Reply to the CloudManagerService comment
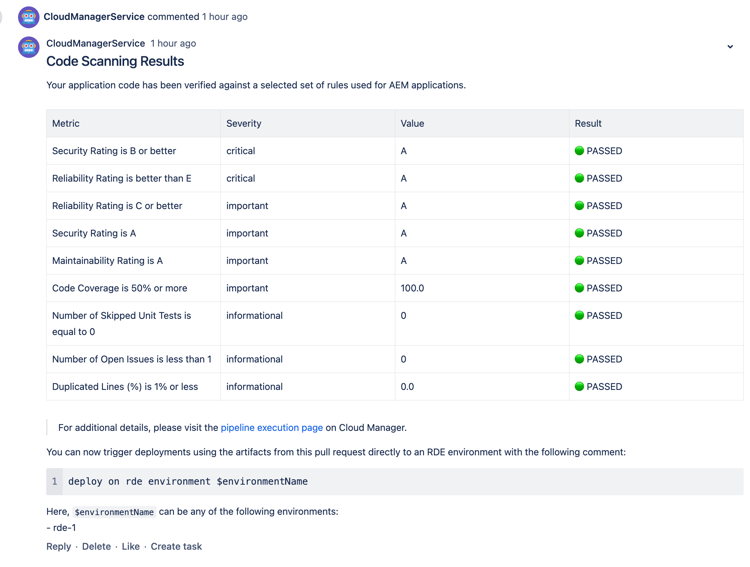The width and height of the screenshot is (750, 567). (58, 546)
